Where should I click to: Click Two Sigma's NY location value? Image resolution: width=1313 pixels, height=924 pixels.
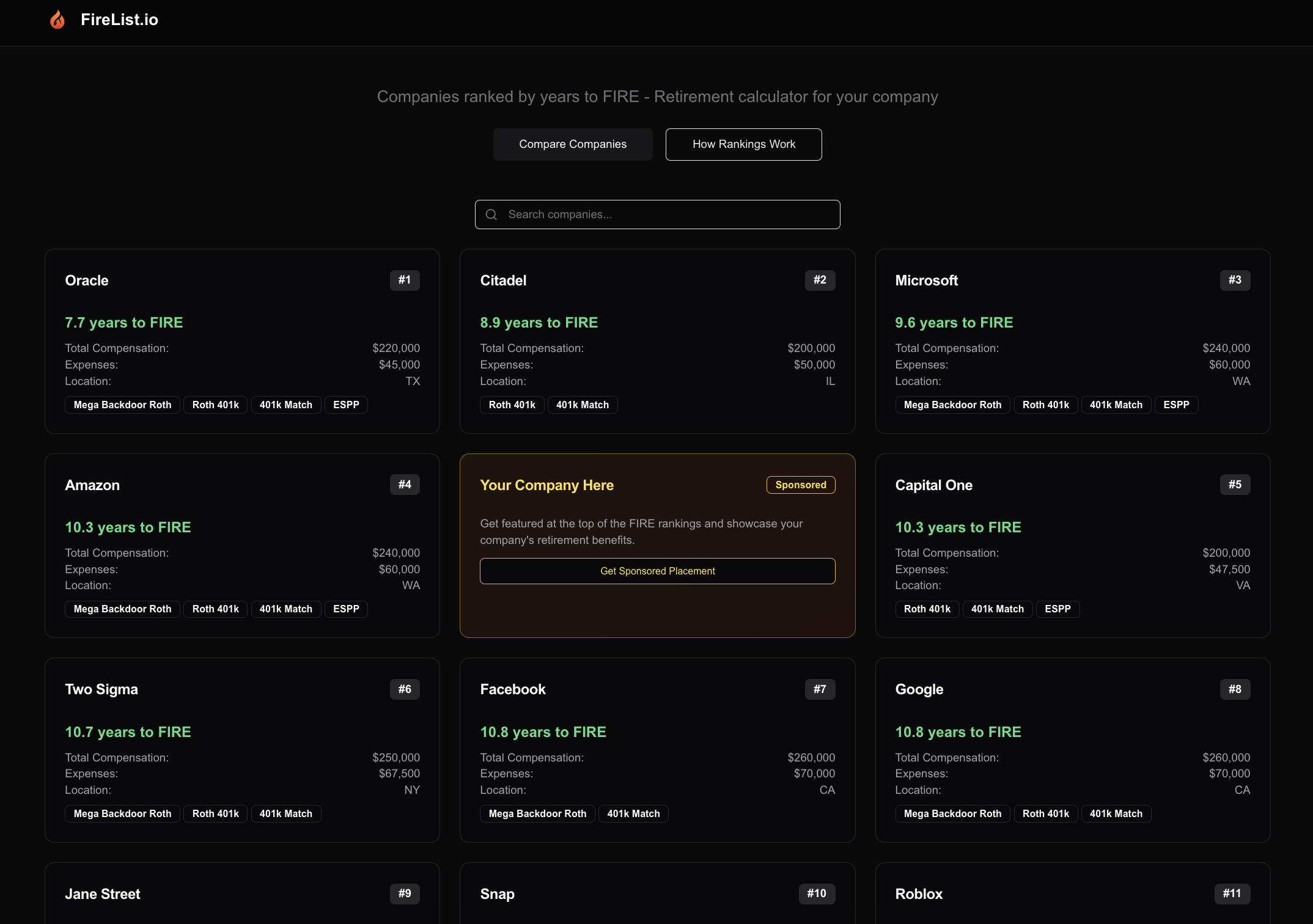coord(412,790)
